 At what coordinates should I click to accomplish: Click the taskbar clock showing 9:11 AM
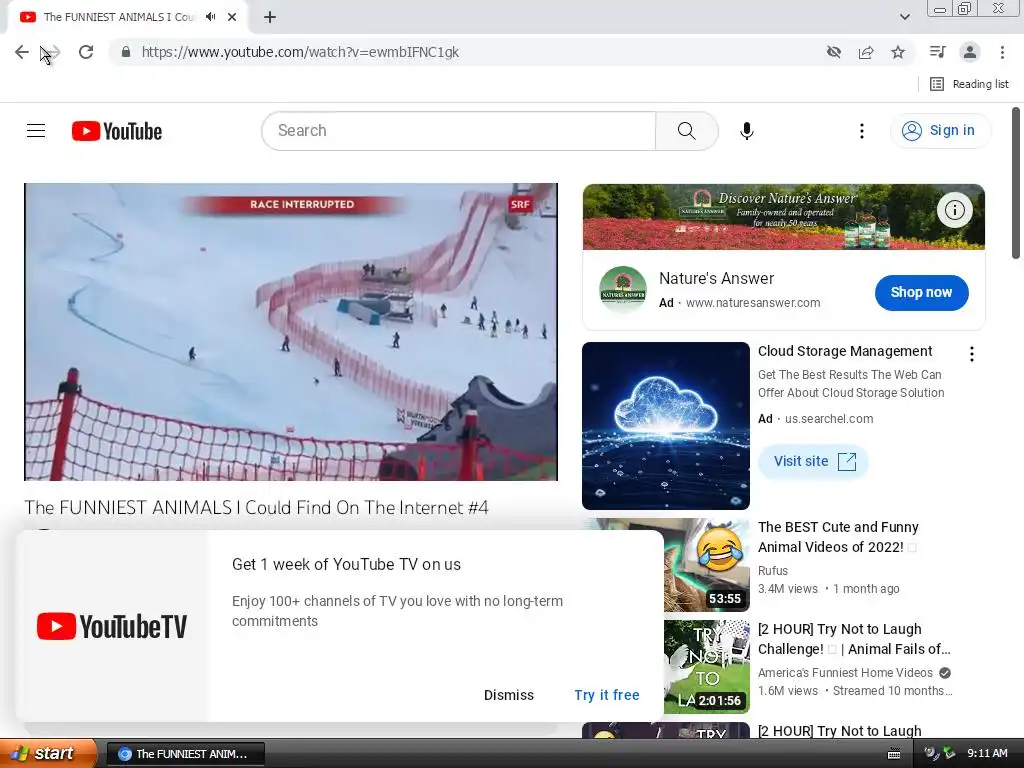(x=987, y=753)
